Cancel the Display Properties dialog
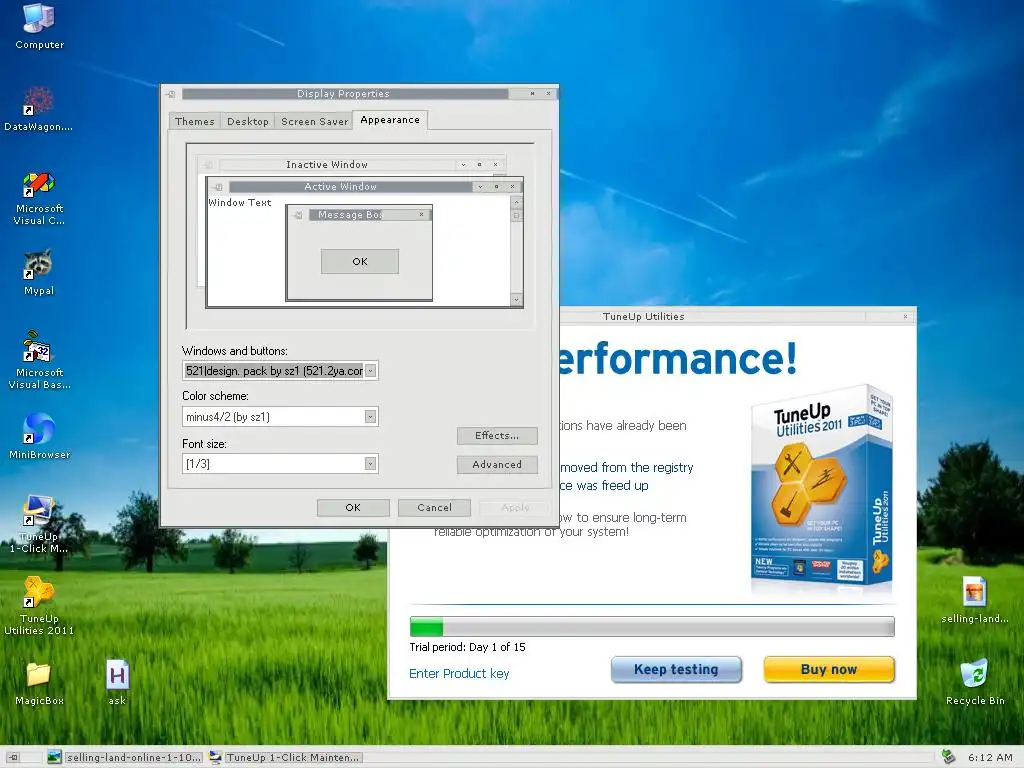The height and width of the screenshot is (768, 1024). point(434,507)
